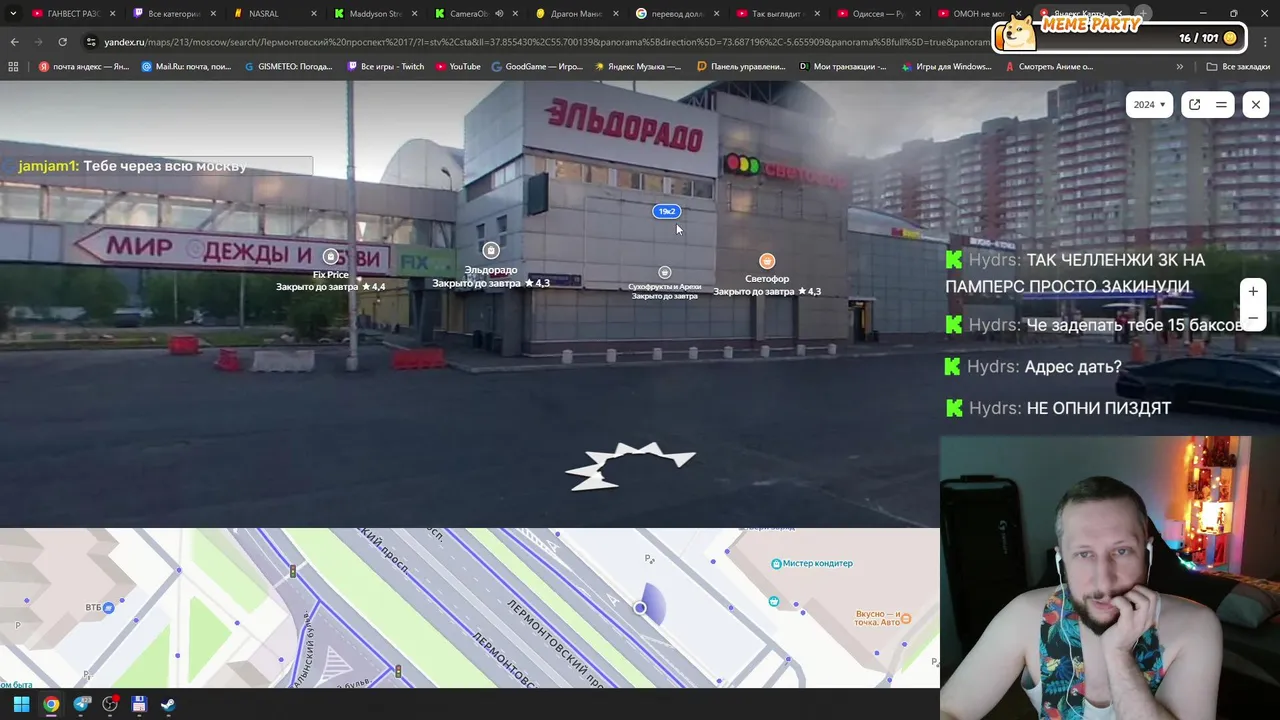Click the panorama share/open-in-new icon

[x=1194, y=104]
